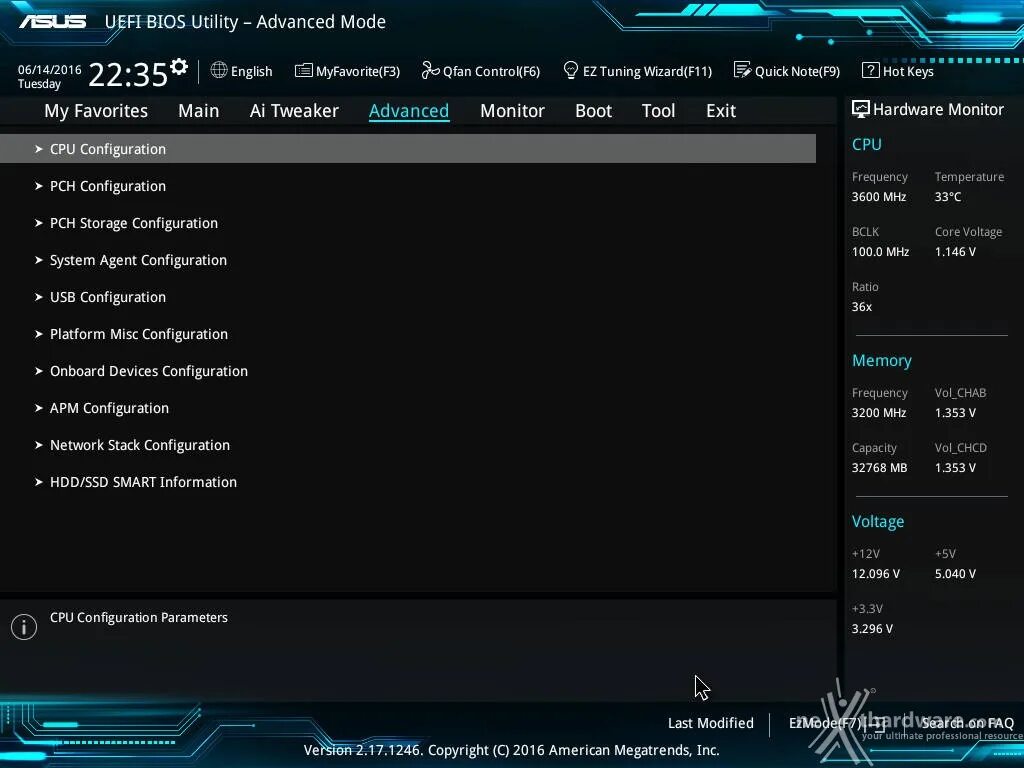
Task: Open the clock settings gear icon
Action: (179, 67)
